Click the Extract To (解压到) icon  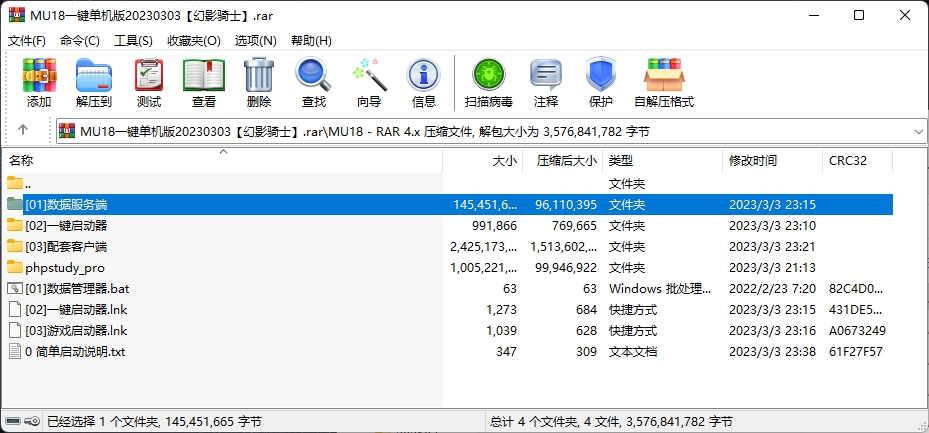94,82
